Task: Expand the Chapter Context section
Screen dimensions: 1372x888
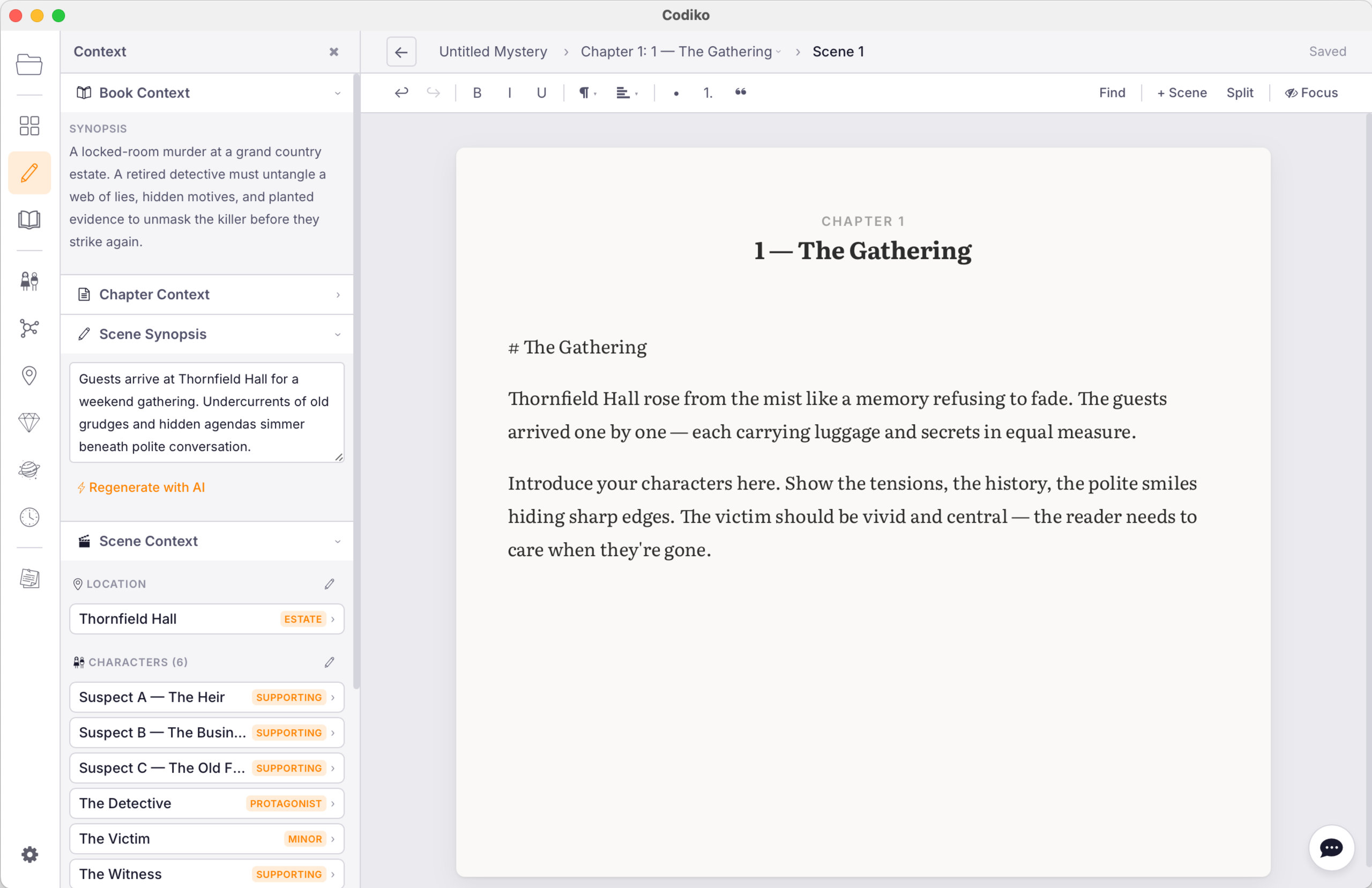Action: point(206,294)
